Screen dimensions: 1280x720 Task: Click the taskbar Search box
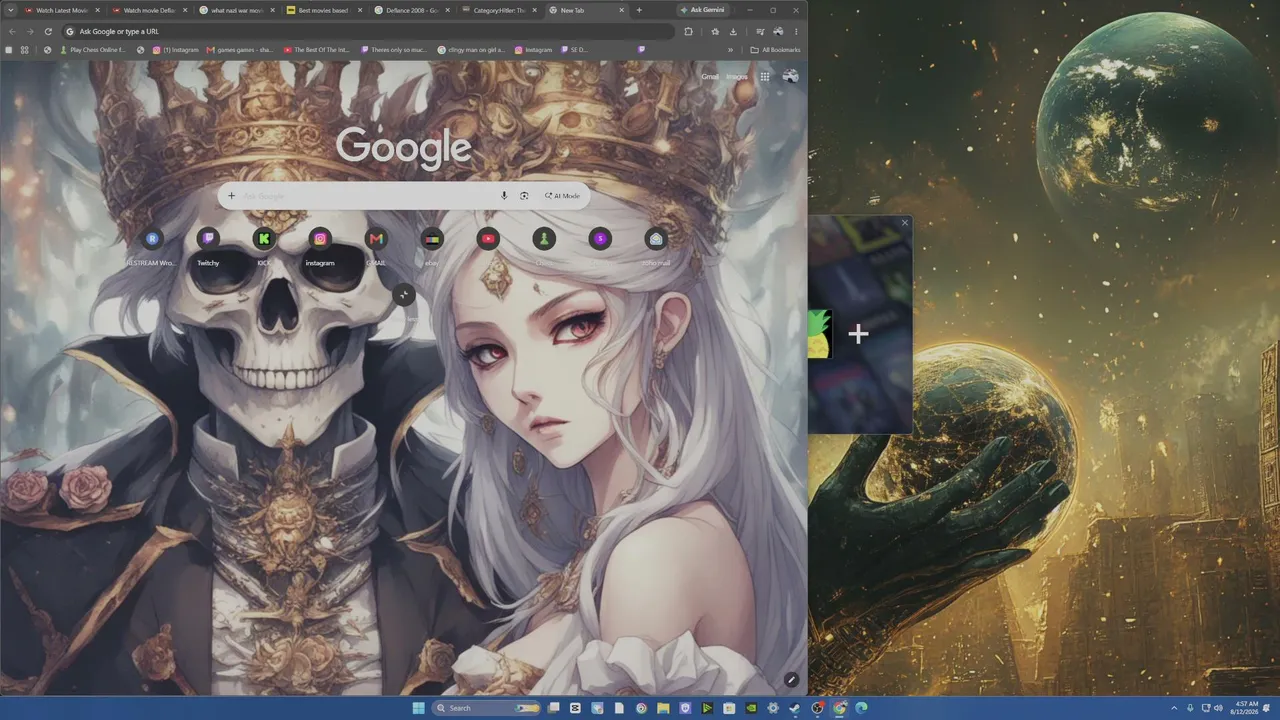click(485, 708)
